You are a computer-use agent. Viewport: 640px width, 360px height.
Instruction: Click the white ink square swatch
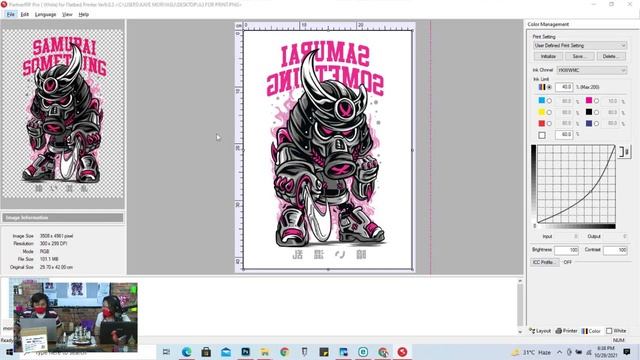[x=542, y=135]
